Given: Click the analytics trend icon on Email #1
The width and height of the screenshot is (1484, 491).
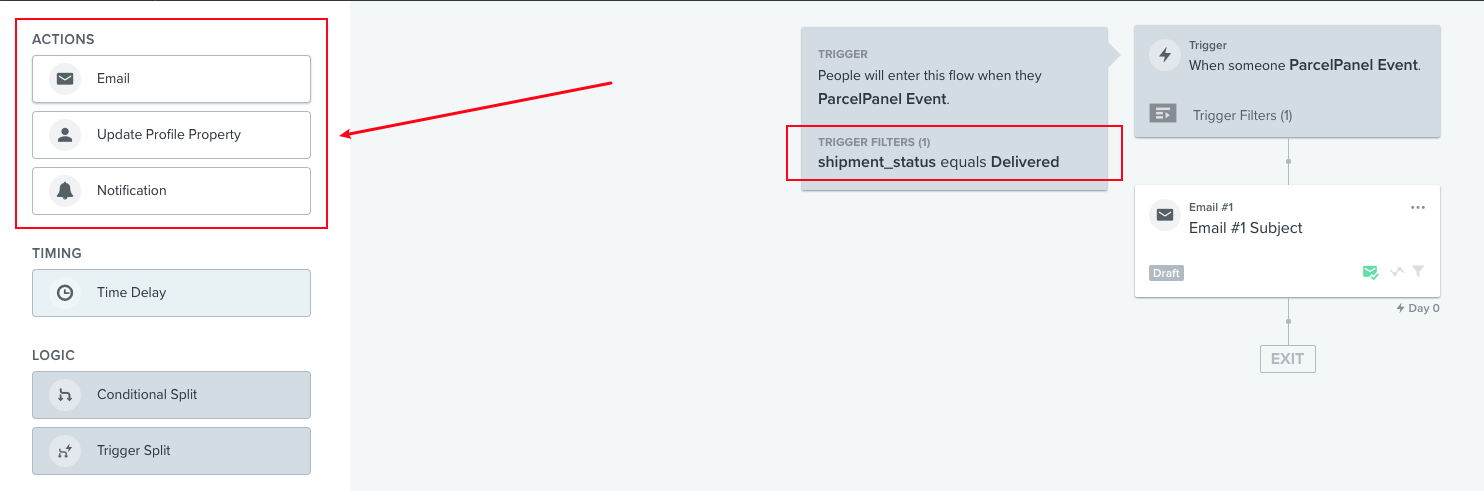Looking at the screenshot, I should [1397, 271].
